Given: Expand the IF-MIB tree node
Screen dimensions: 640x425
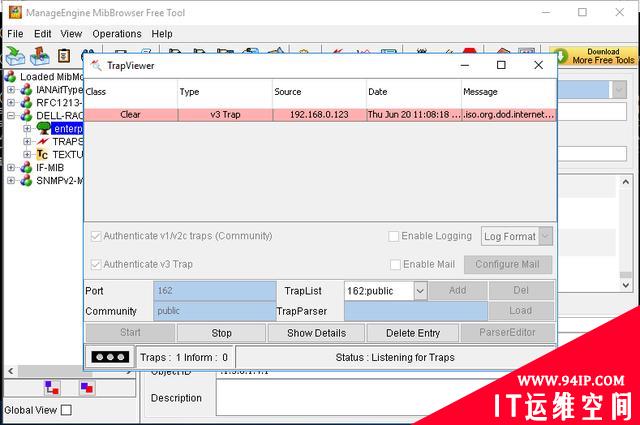Looking at the screenshot, I should (x=11, y=167).
